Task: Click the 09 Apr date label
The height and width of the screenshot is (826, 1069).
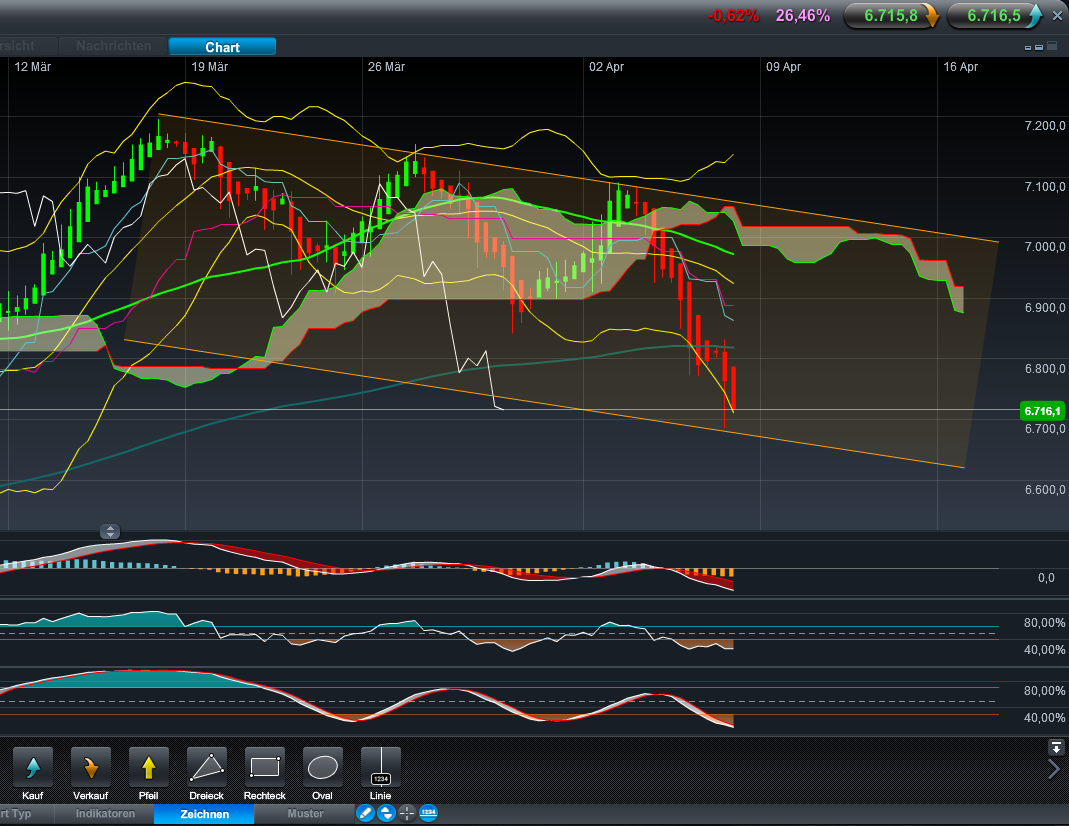Action: point(783,67)
